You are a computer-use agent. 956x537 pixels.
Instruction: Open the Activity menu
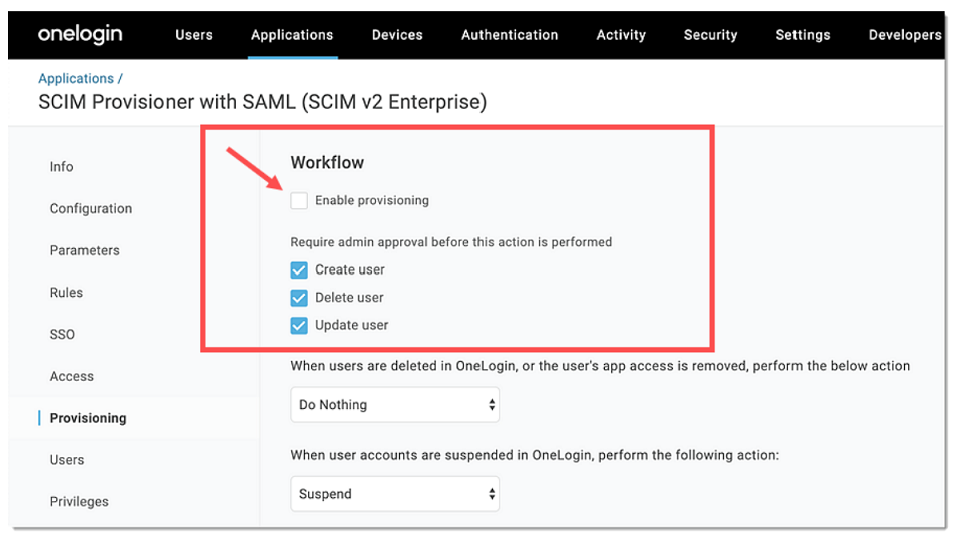click(621, 35)
